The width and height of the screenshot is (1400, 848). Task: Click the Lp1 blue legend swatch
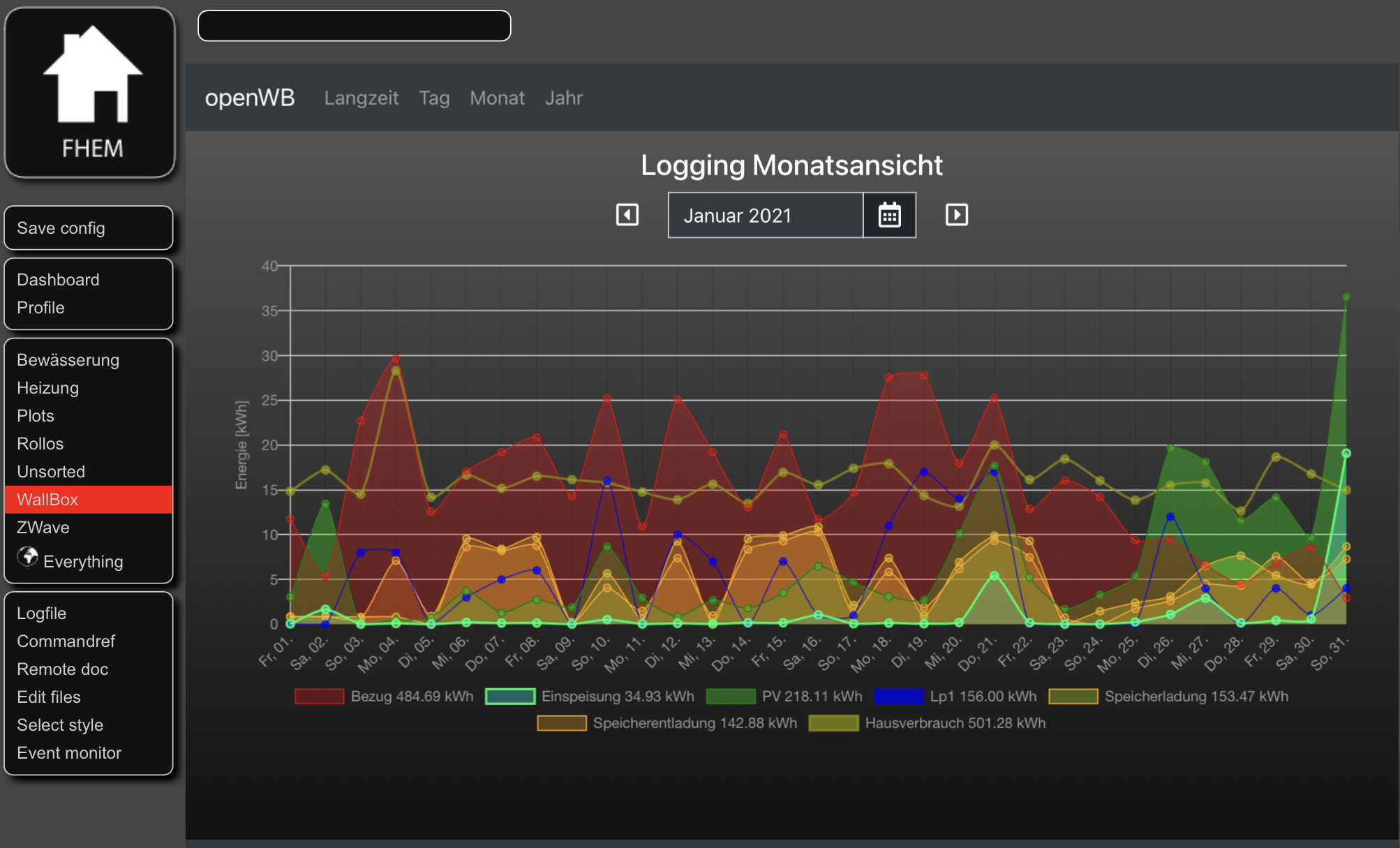click(x=898, y=697)
